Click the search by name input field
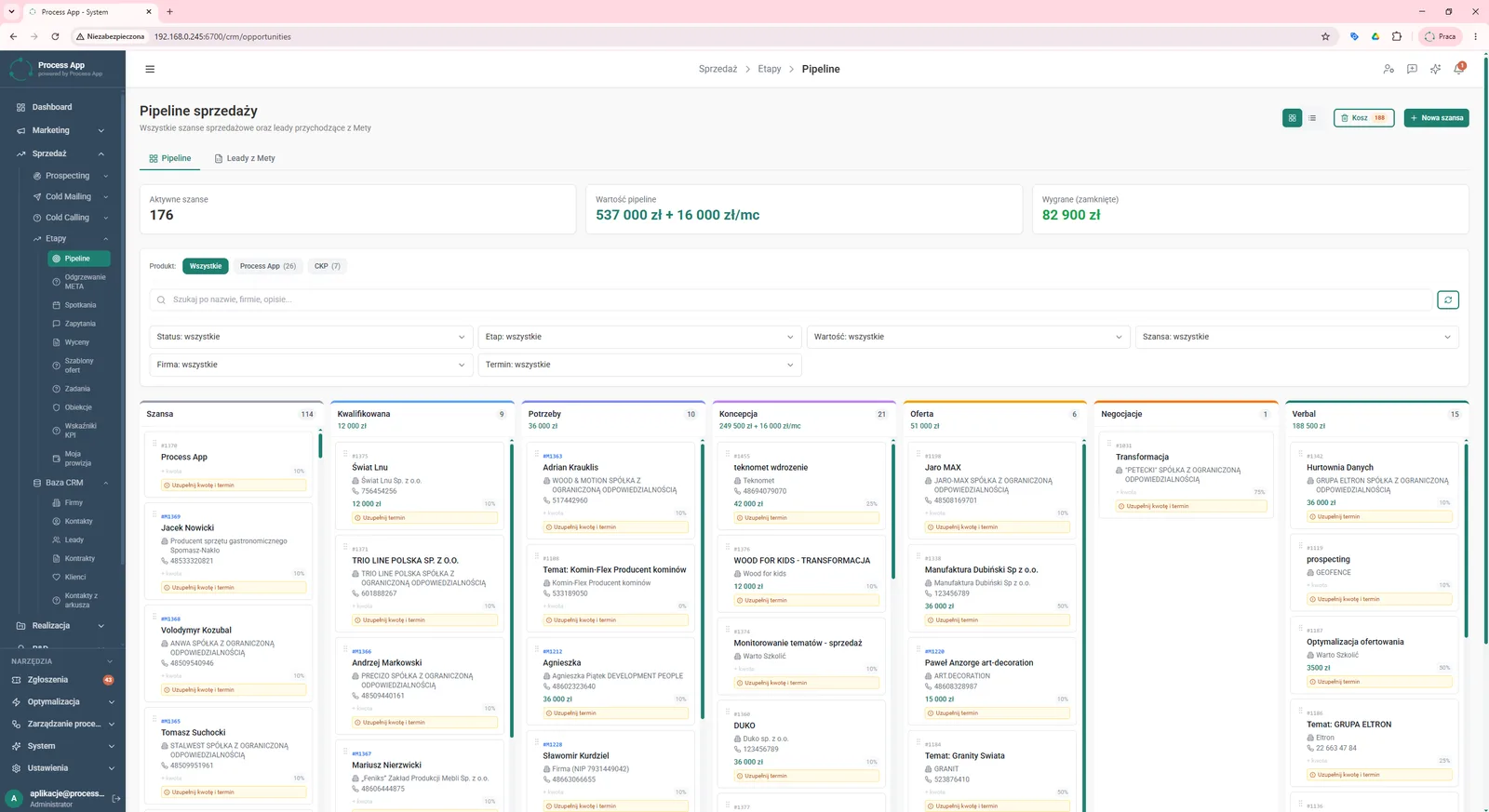 [791, 300]
